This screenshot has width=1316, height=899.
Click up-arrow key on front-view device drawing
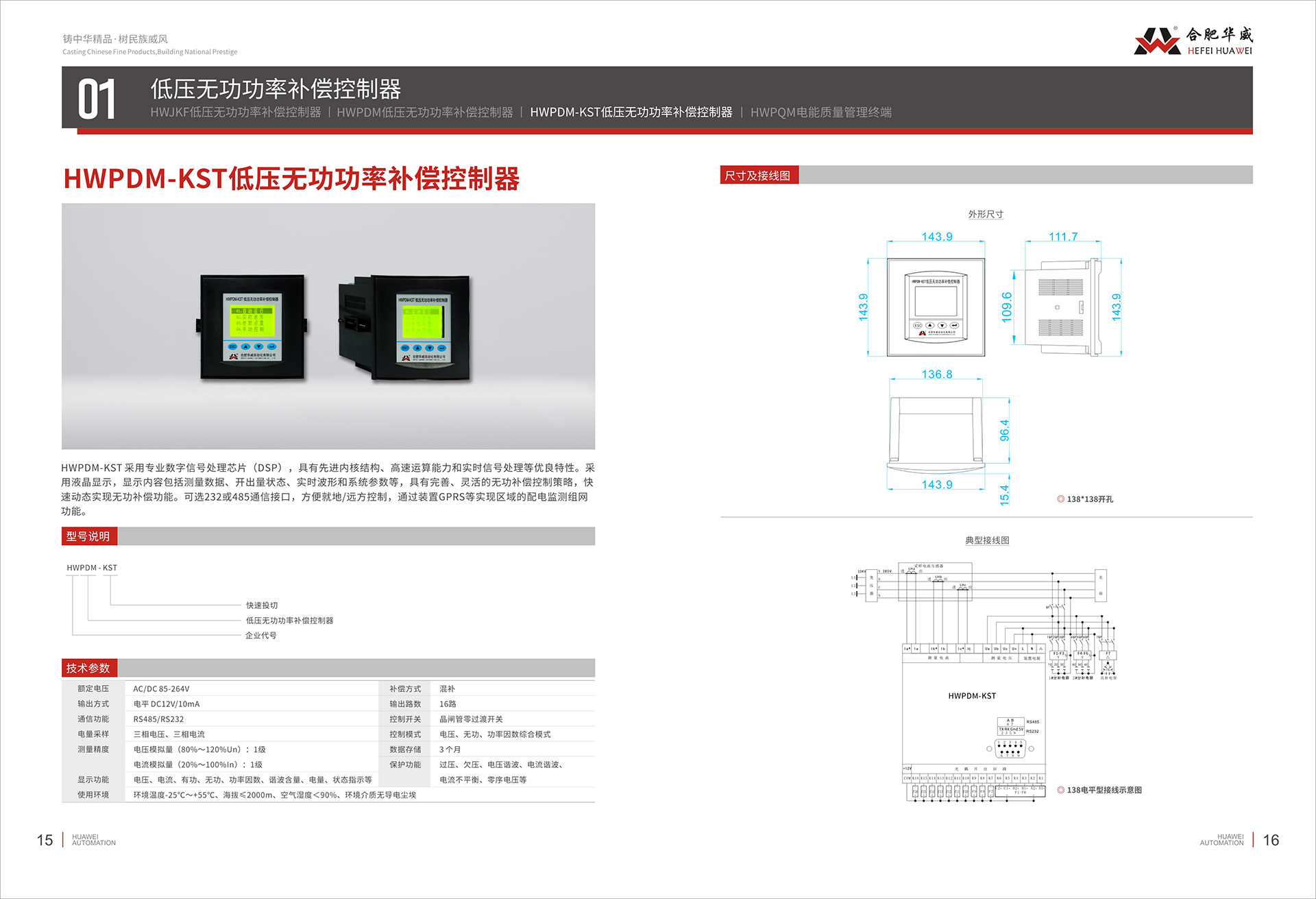tap(930, 325)
